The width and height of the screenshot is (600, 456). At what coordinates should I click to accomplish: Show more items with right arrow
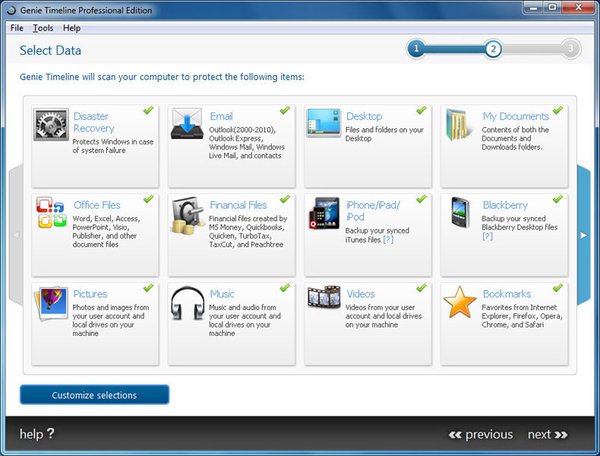(584, 235)
